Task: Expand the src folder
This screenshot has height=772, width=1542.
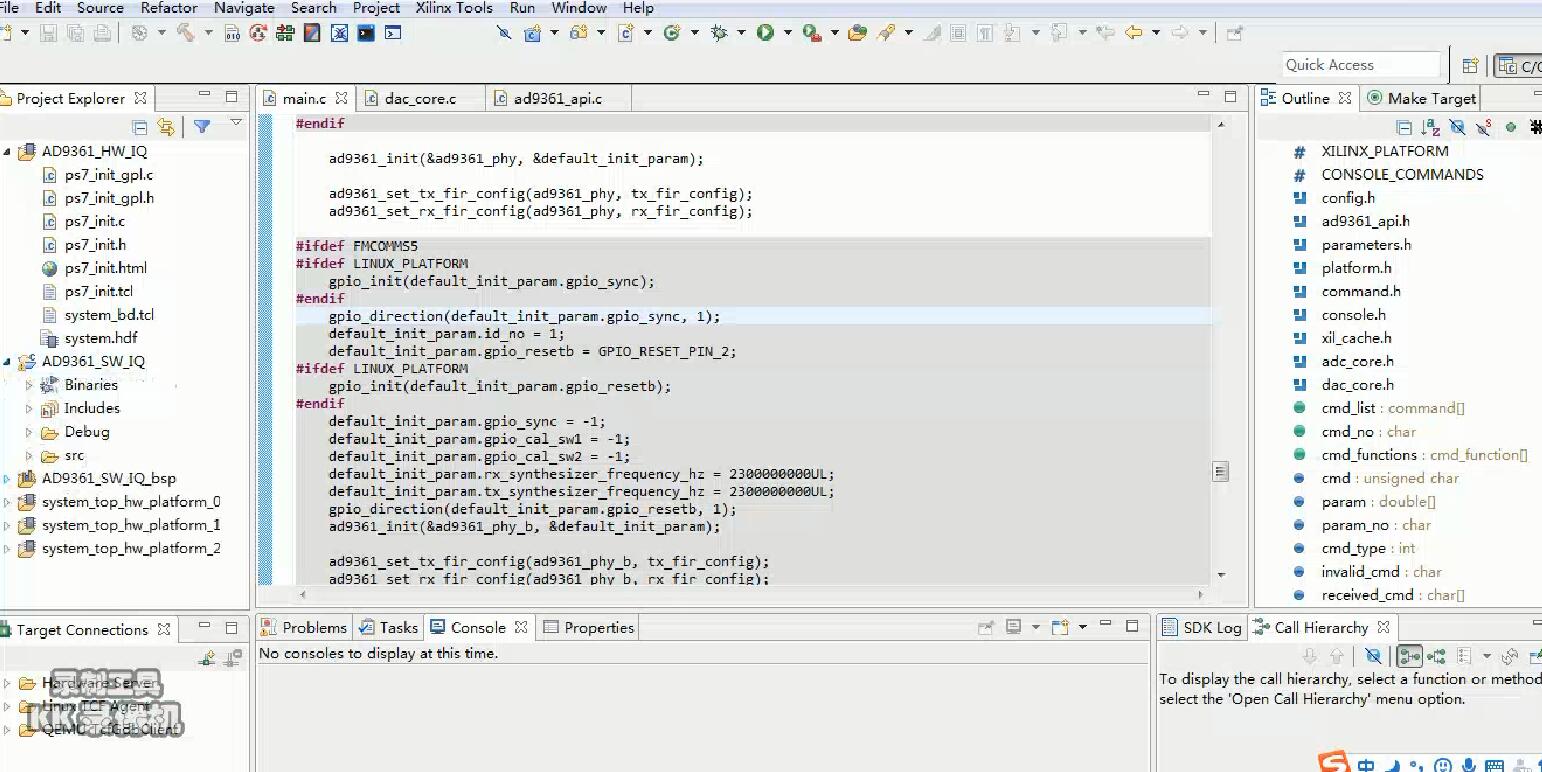Action: click(29, 455)
